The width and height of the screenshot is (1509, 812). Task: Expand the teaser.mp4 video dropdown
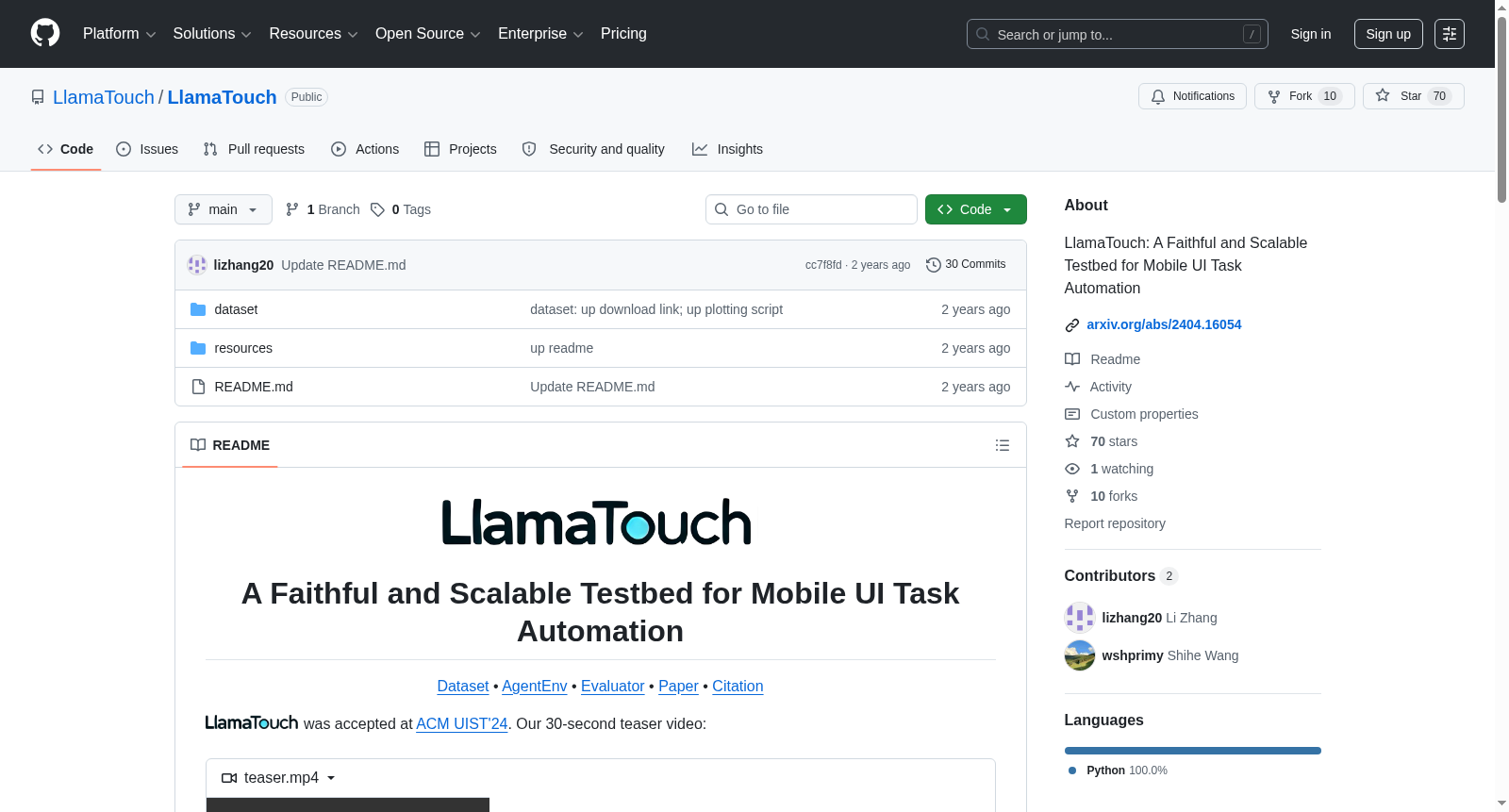(279, 778)
